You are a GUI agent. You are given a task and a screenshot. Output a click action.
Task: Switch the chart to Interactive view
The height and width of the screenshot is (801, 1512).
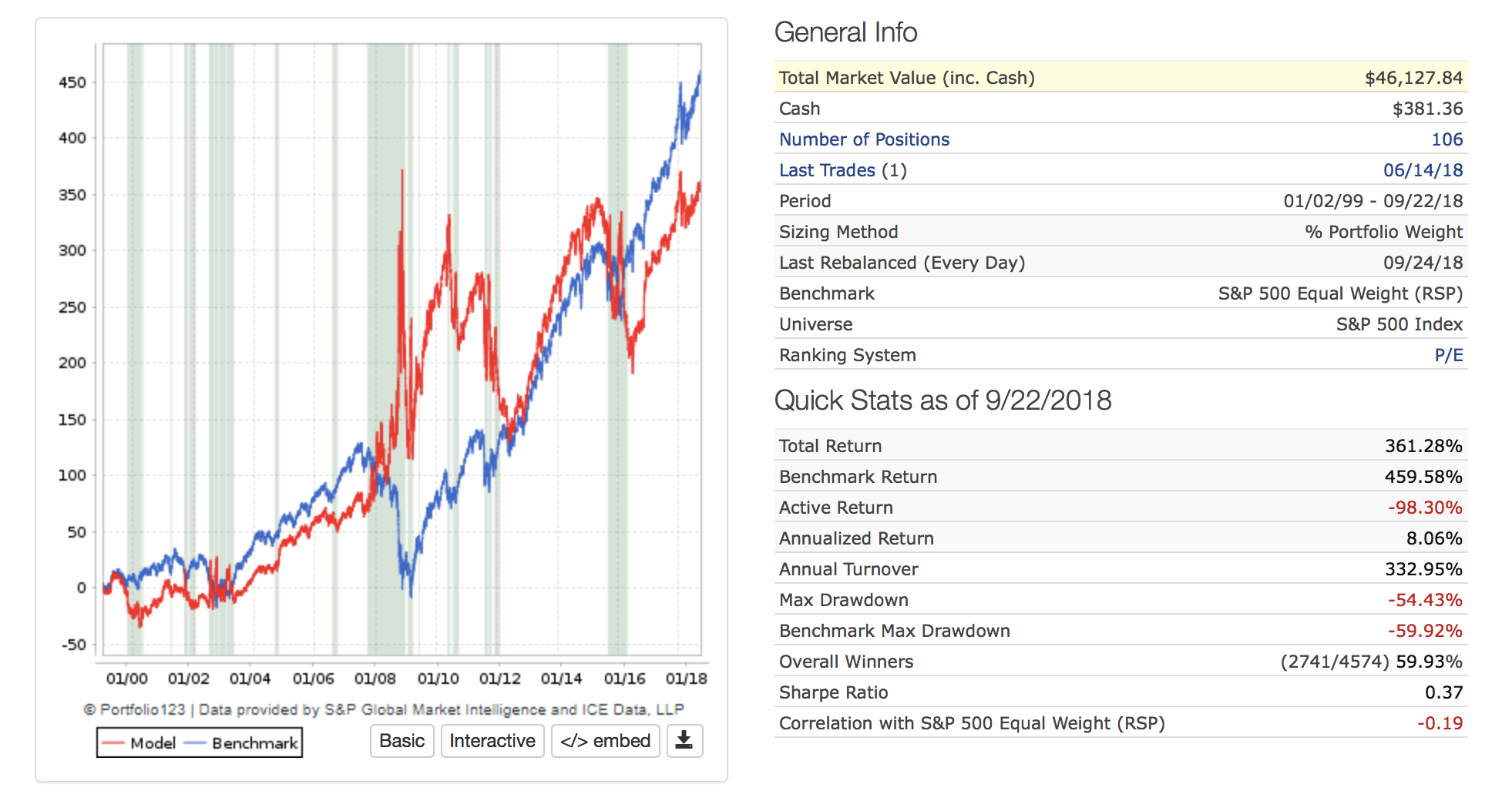[492, 741]
